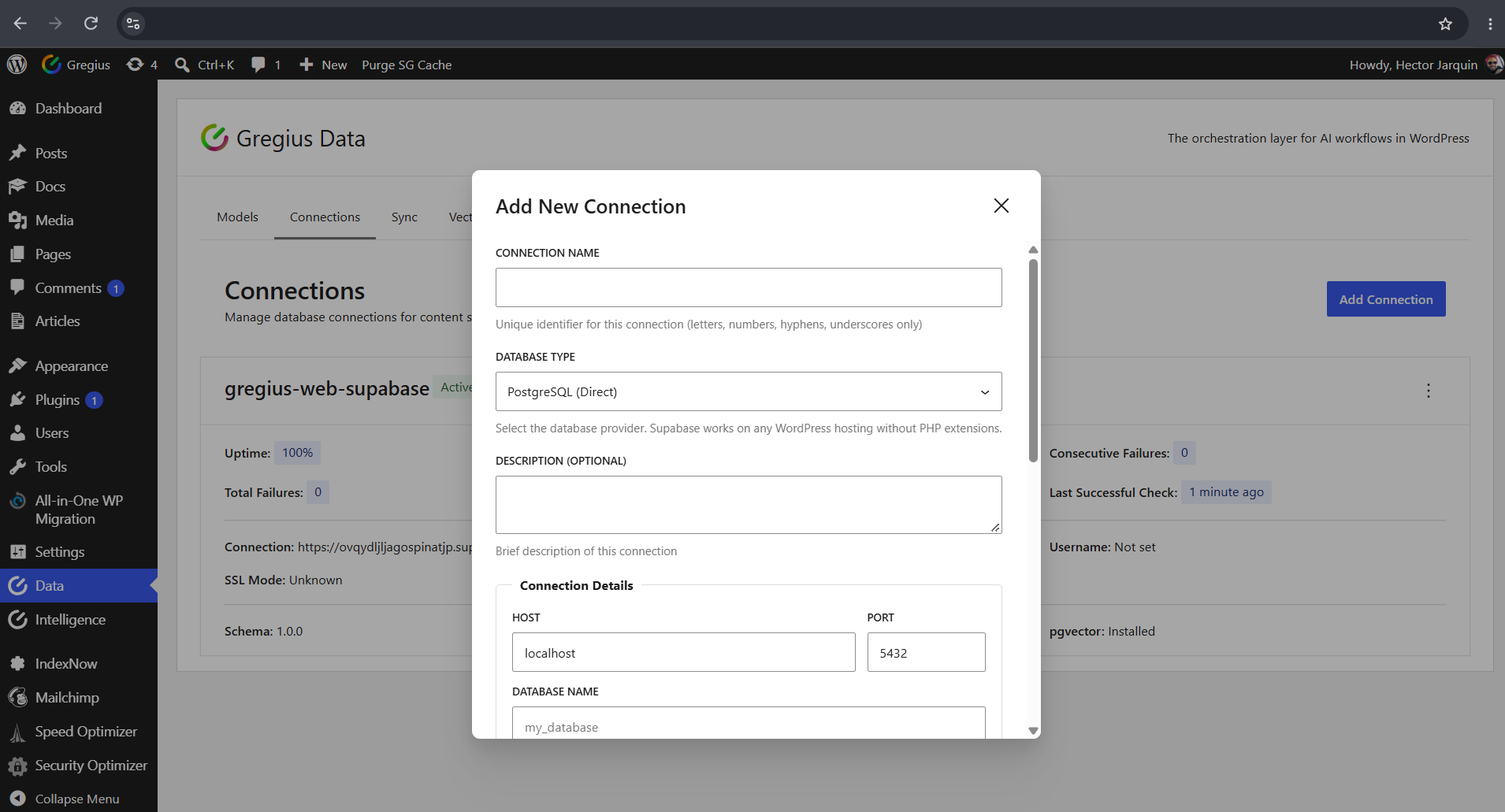Click the Add Connection button
The width and height of the screenshot is (1505, 812).
pyautogui.click(x=1386, y=299)
